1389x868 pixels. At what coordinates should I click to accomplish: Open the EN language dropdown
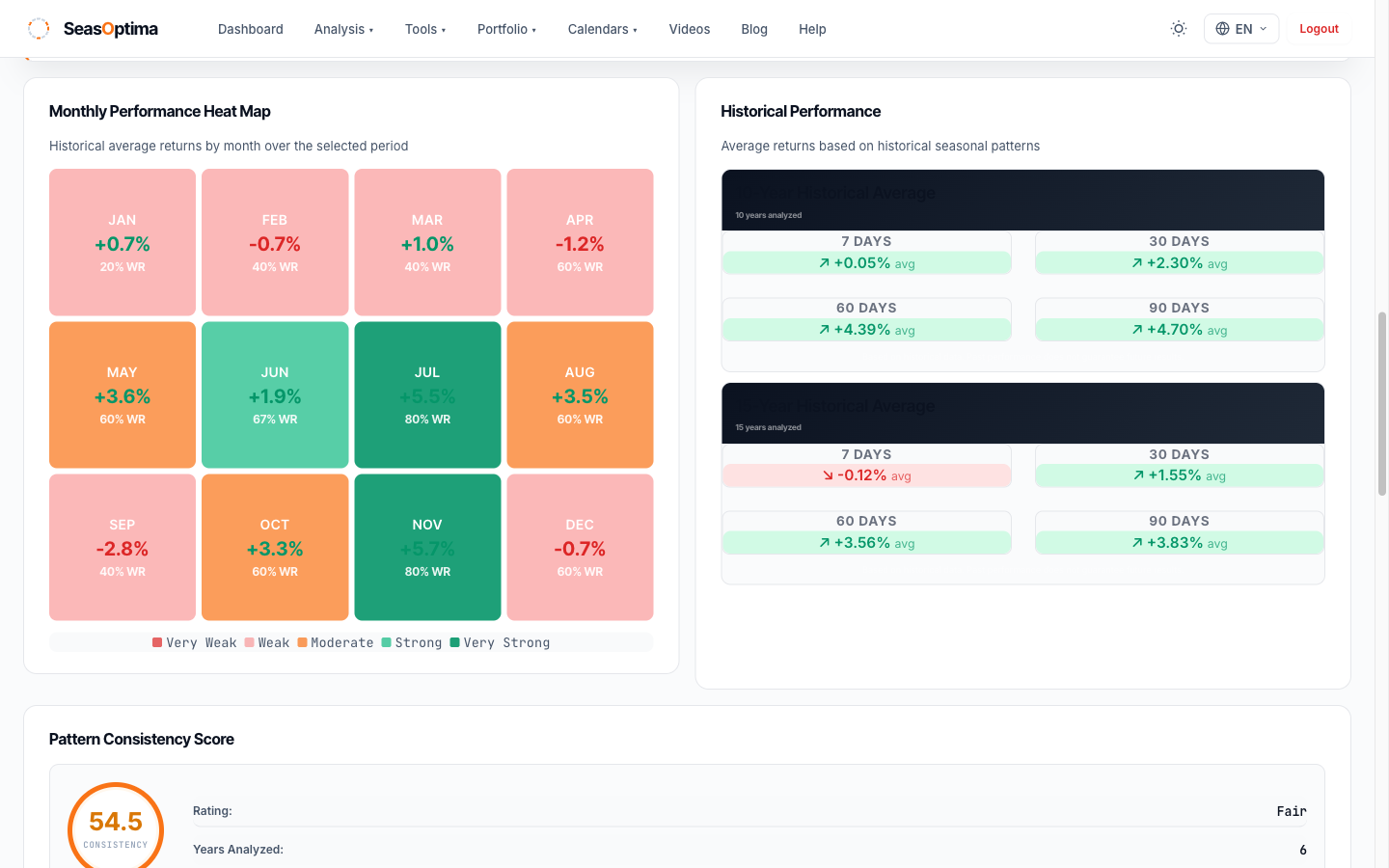click(x=1241, y=29)
